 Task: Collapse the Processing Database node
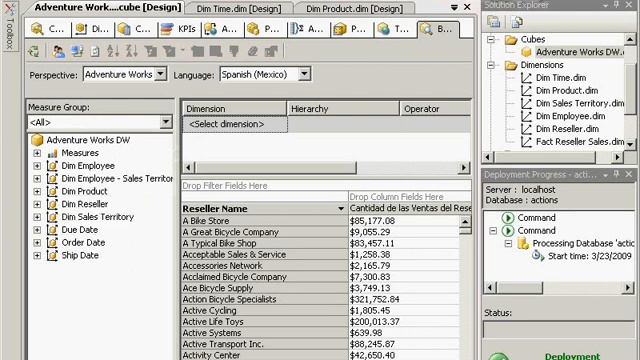[509, 244]
